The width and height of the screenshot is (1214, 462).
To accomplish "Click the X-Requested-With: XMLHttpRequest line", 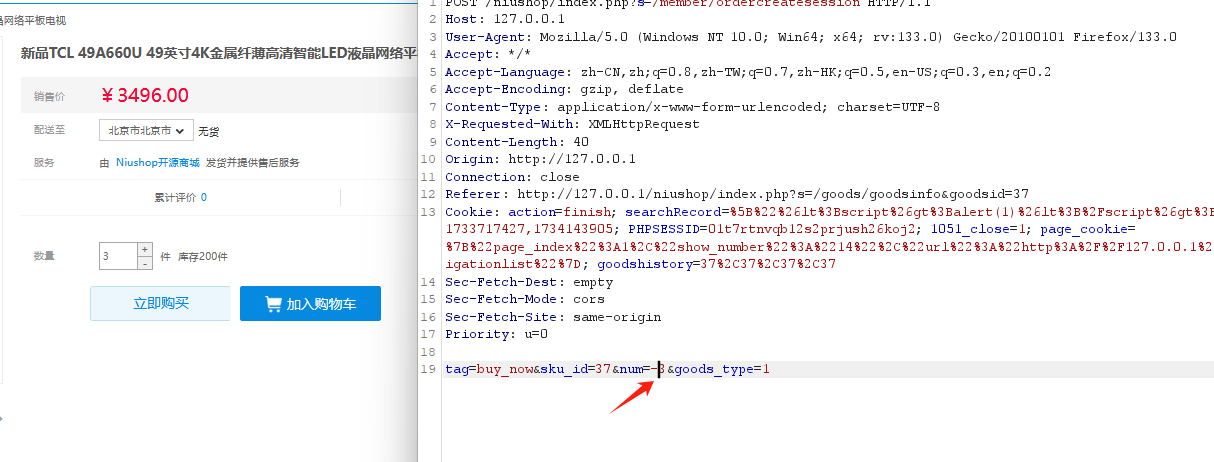I will [x=572, y=124].
